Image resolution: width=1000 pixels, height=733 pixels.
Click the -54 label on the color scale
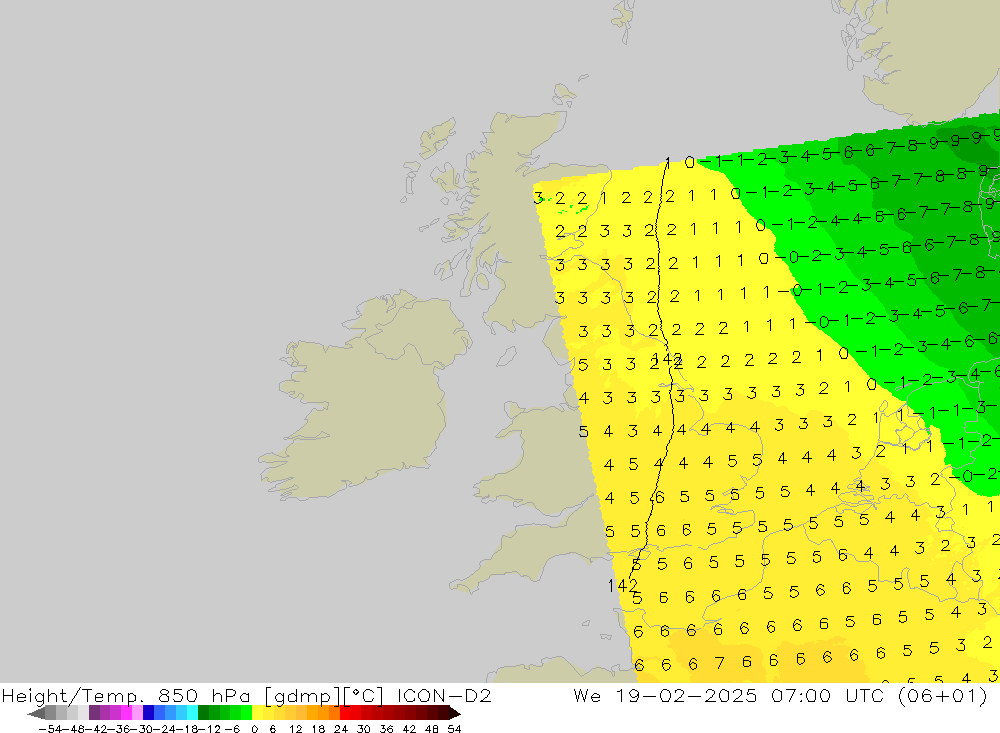(50, 729)
